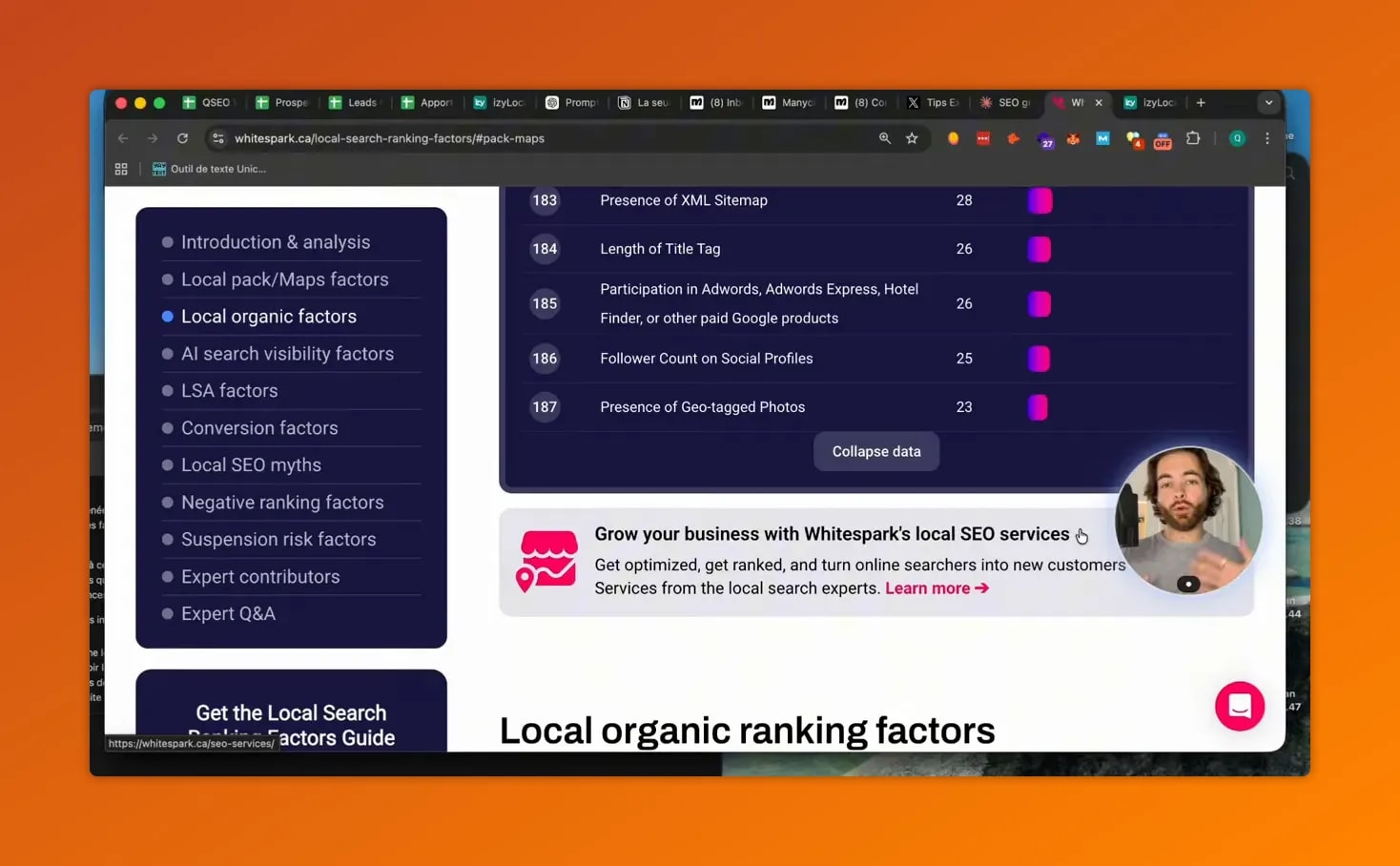Switch to the Tips X tab
The width and height of the screenshot is (1400, 866).
pyautogui.click(x=932, y=103)
